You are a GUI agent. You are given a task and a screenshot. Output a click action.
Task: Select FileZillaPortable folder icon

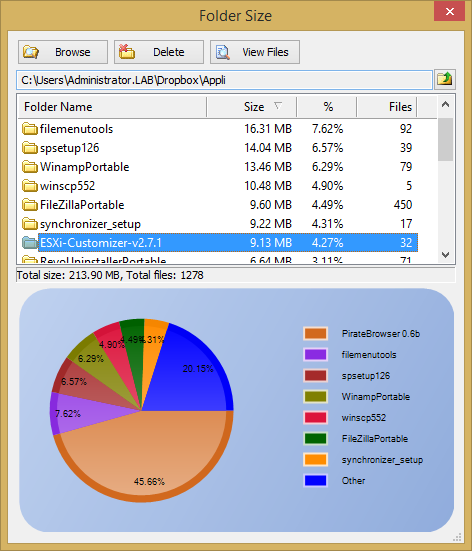coord(30,205)
